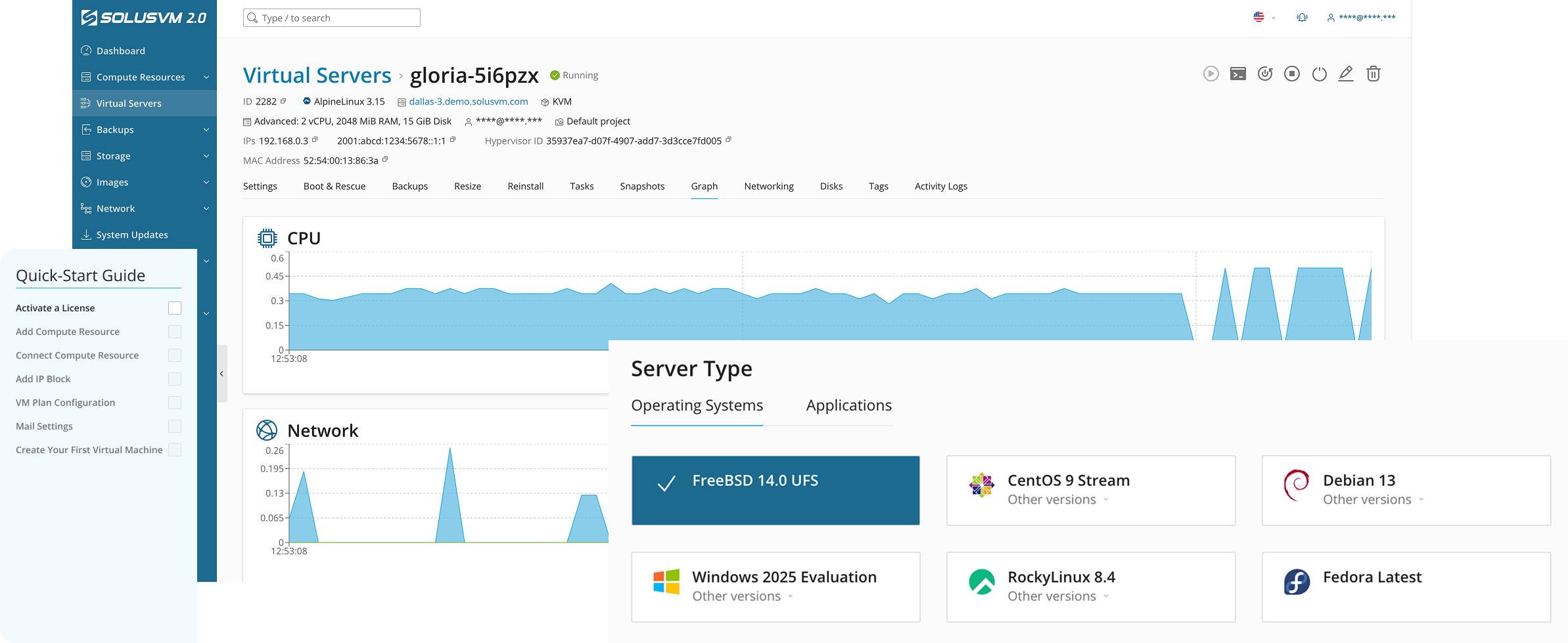
Task: Copy the IP 192.168.0.3
Action: 315,140
